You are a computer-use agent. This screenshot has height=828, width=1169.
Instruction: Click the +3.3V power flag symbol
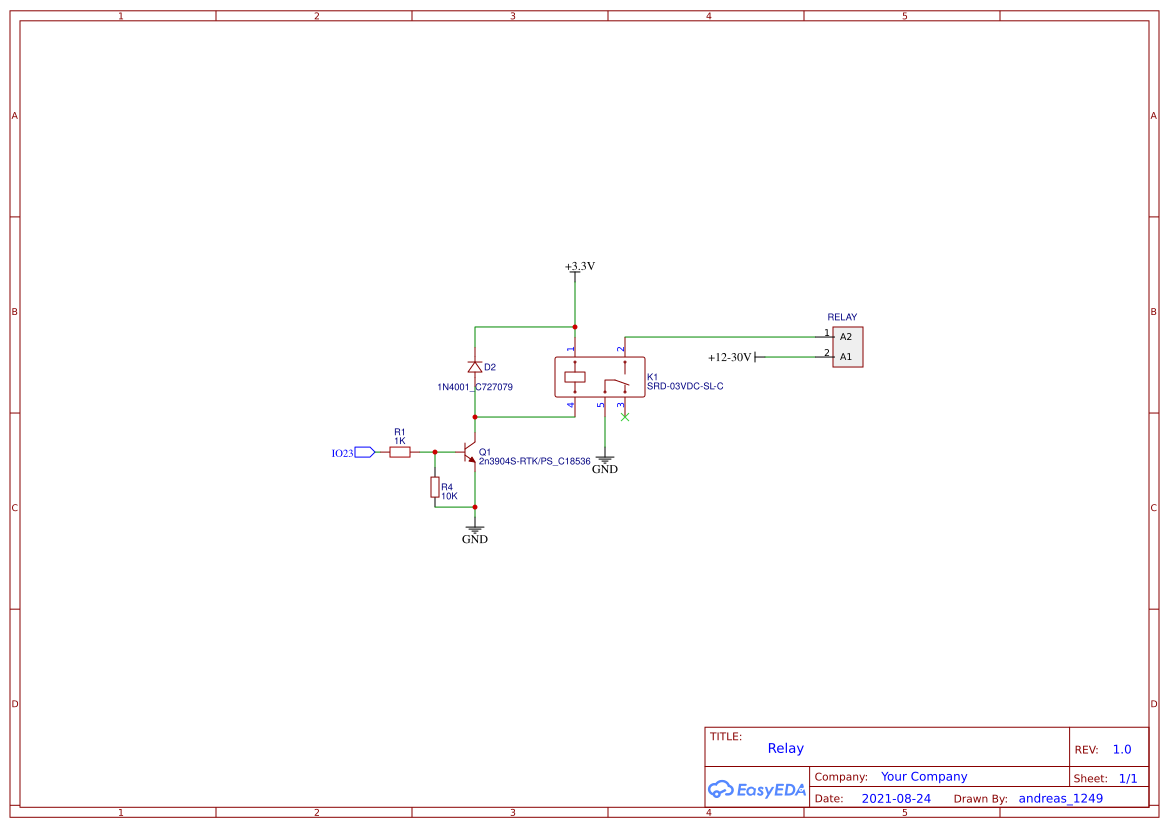(575, 272)
